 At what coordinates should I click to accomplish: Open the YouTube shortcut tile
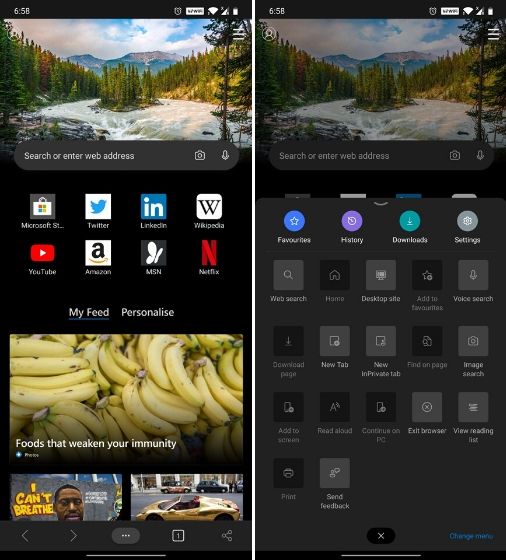coord(42,257)
